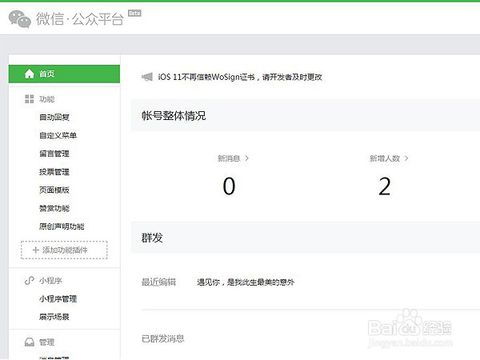The width and height of the screenshot is (480, 360).
Task: Click the home house icon
Action: click(29, 74)
